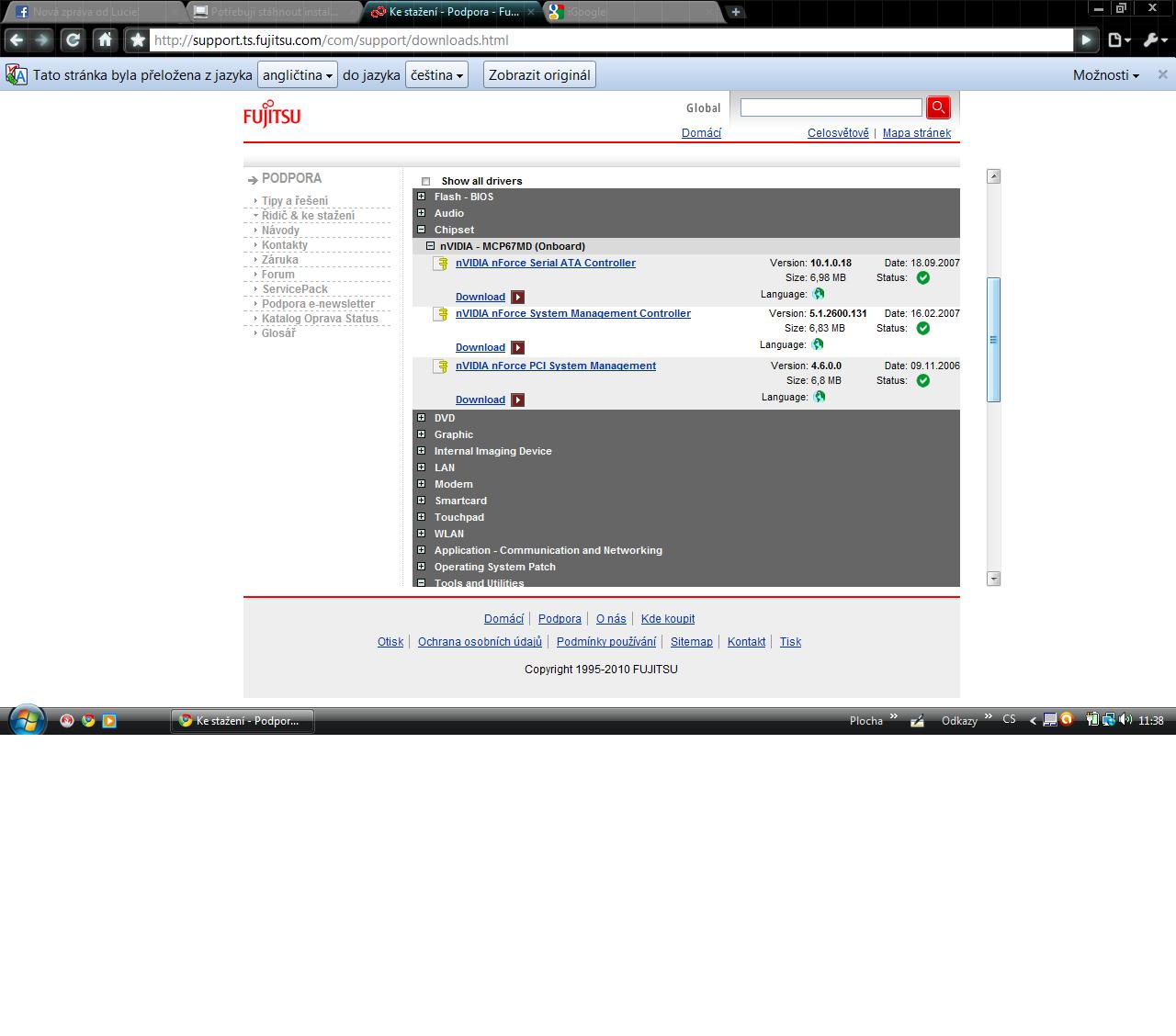Expand the DVD category
Viewport: 1176px width, 1036px height.
pyautogui.click(x=421, y=418)
